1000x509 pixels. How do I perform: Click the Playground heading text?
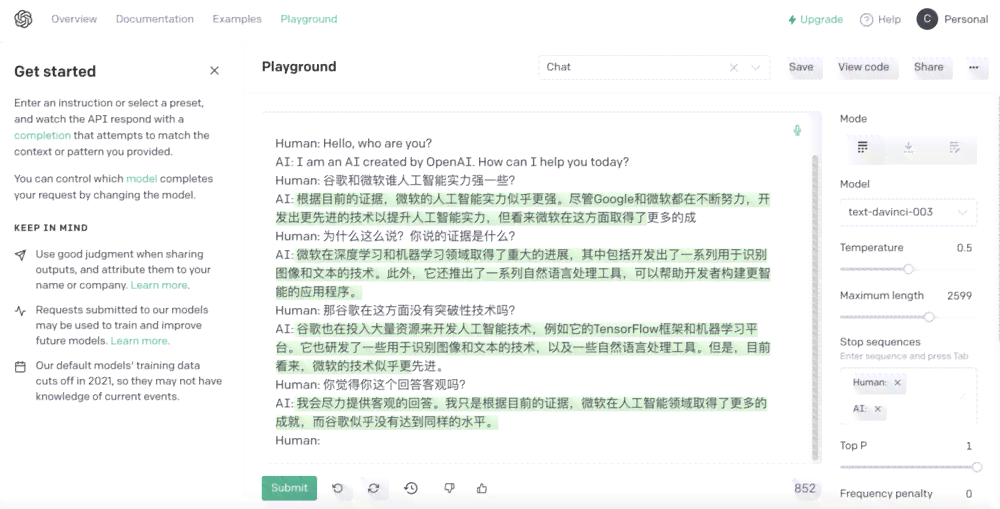tap(299, 66)
